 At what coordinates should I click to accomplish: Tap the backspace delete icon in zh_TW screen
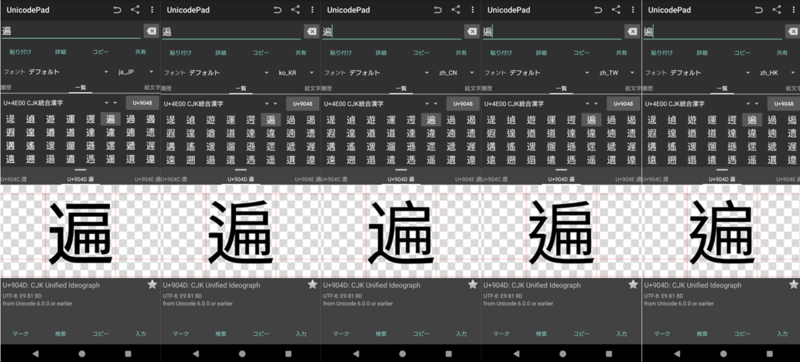(632, 32)
